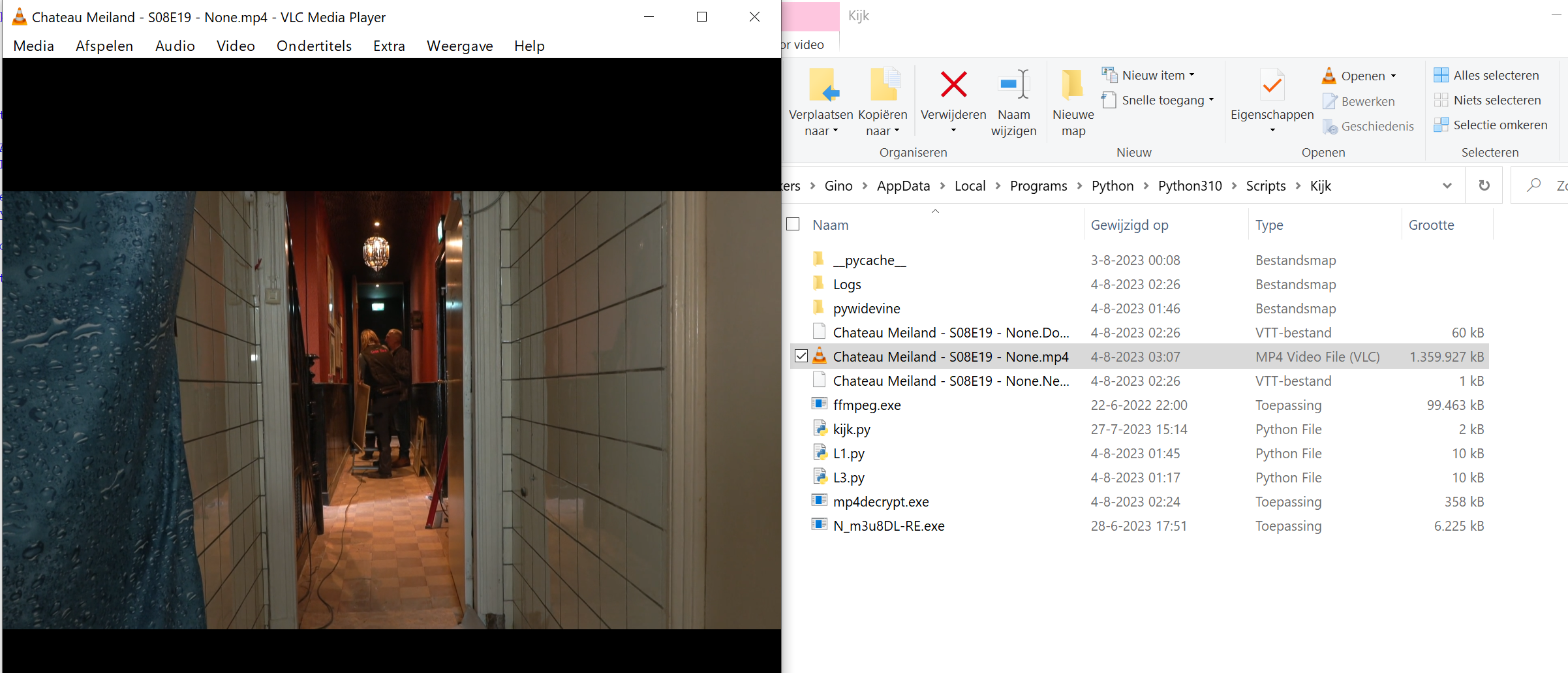This screenshot has height=673, width=1568.
Task: Navigate to Programs in the breadcrumb
Action: click(1038, 185)
